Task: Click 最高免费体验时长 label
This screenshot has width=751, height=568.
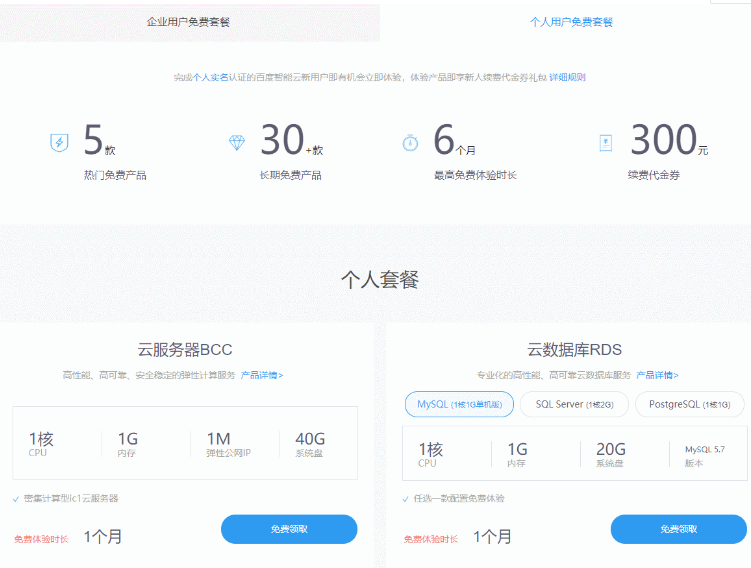Action: tap(475, 175)
